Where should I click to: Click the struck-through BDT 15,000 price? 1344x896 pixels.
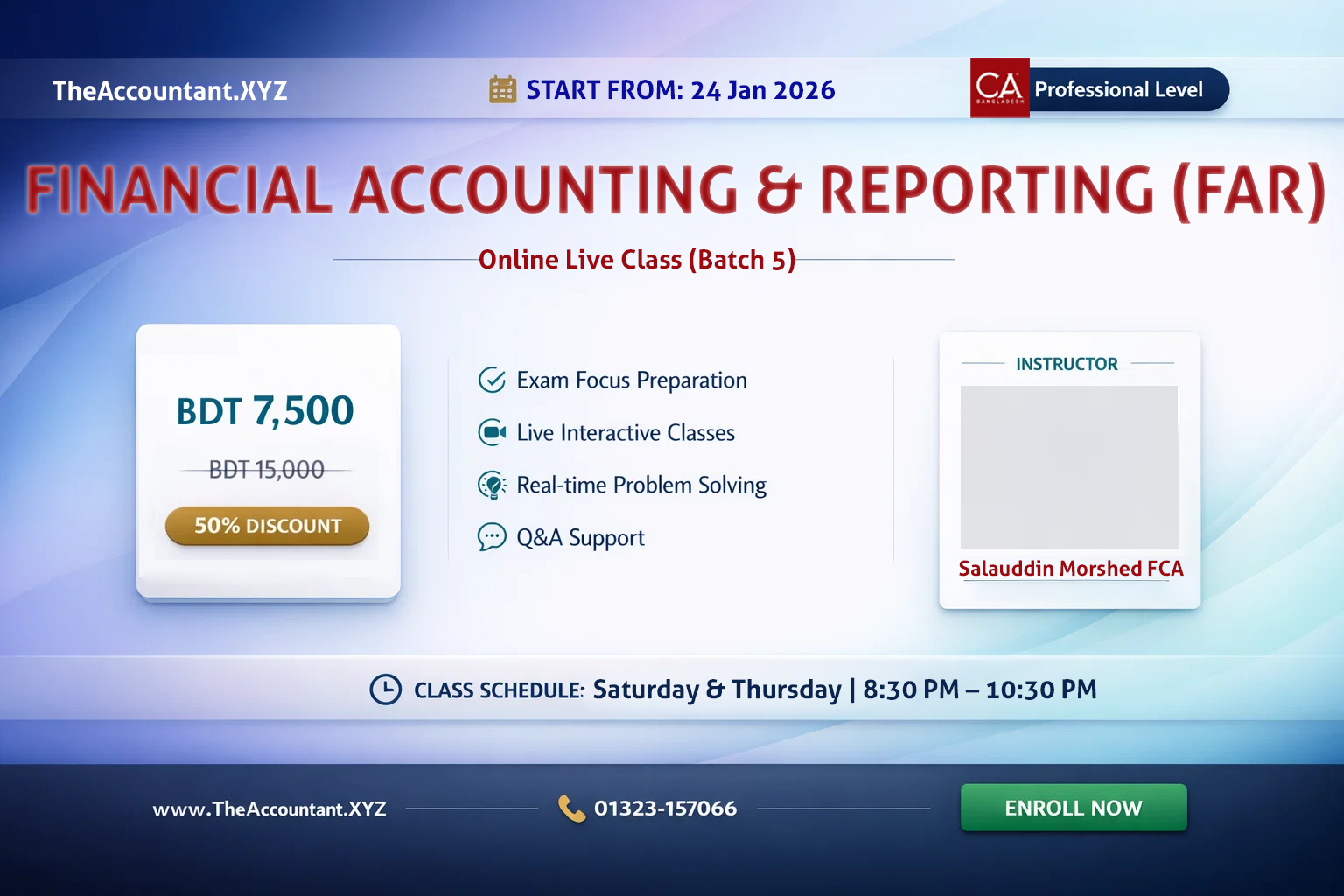click(x=266, y=470)
